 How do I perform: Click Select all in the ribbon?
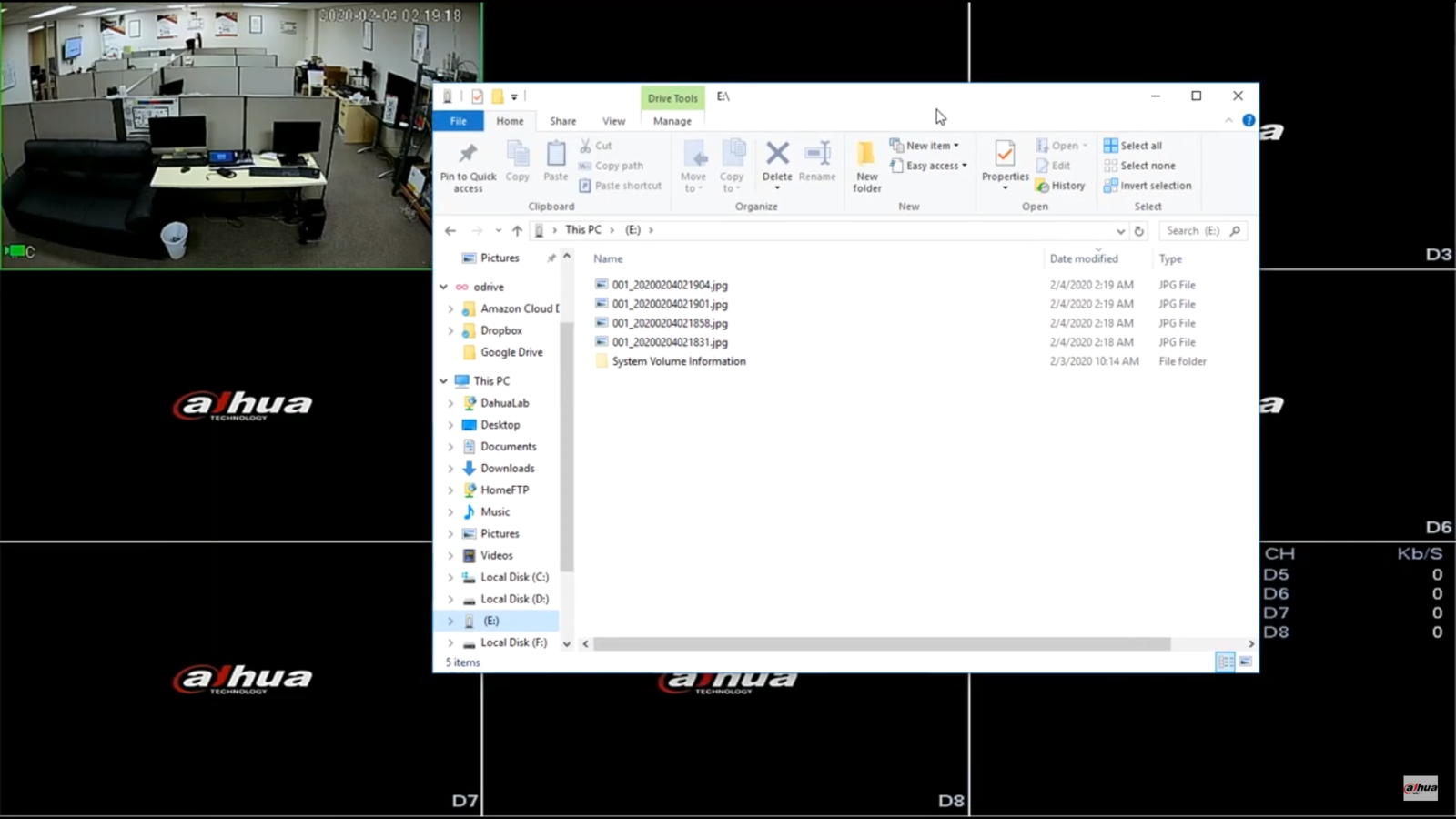coord(1133,146)
